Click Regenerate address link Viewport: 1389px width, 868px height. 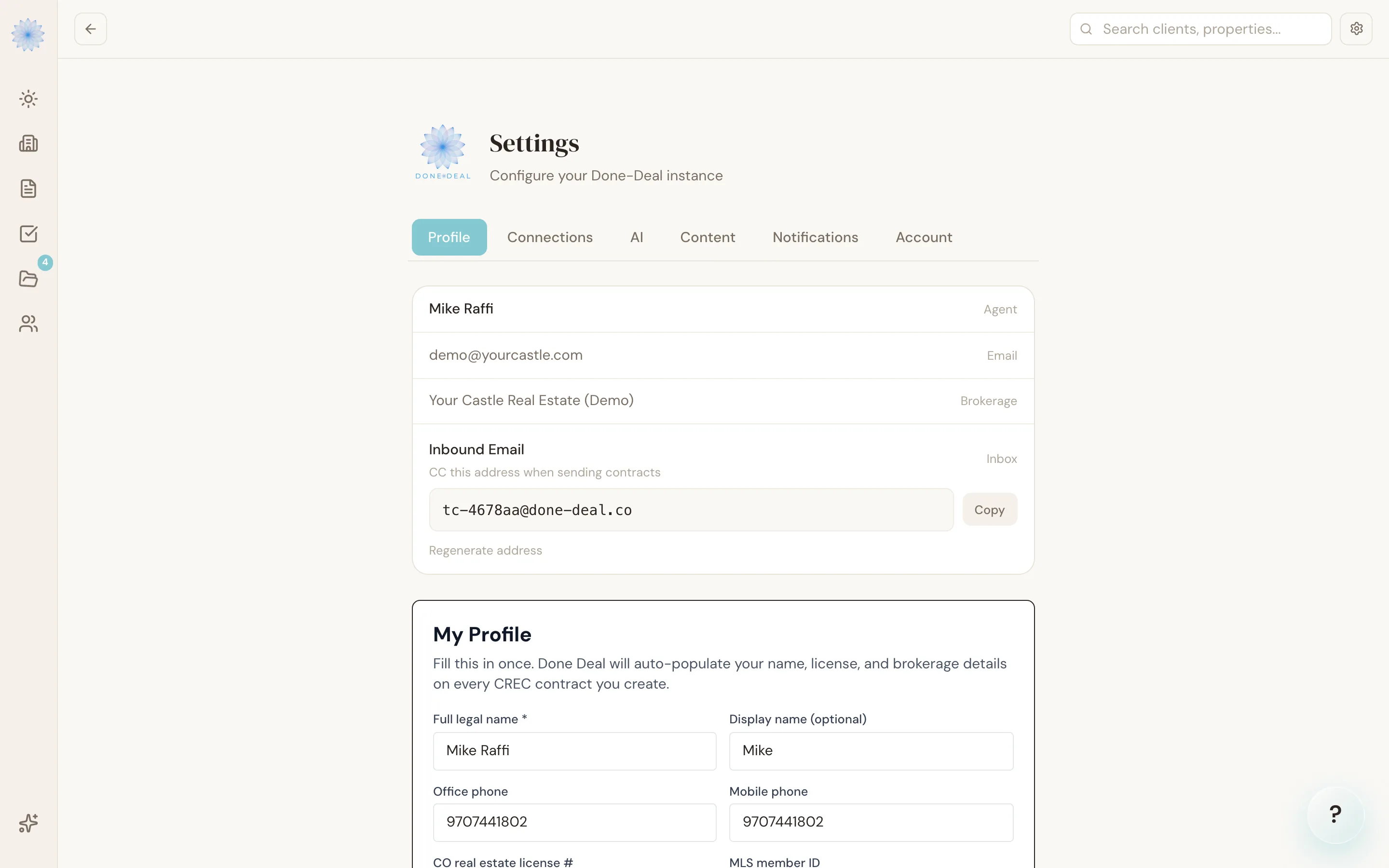(485, 551)
